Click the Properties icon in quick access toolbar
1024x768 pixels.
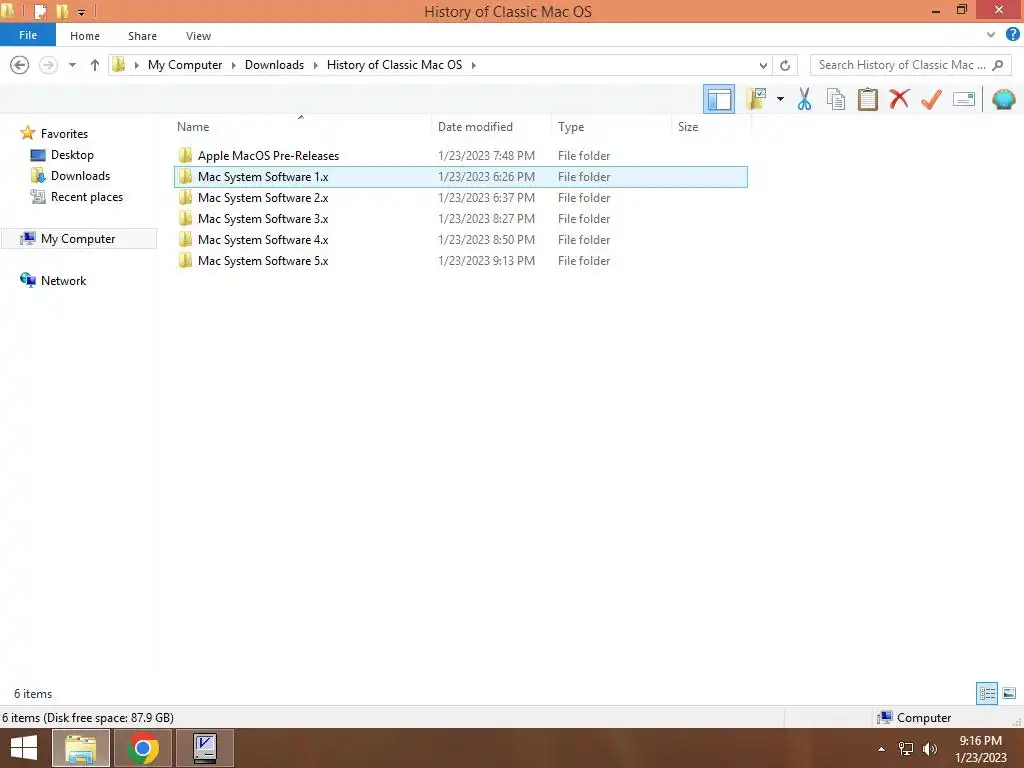pos(40,11)
